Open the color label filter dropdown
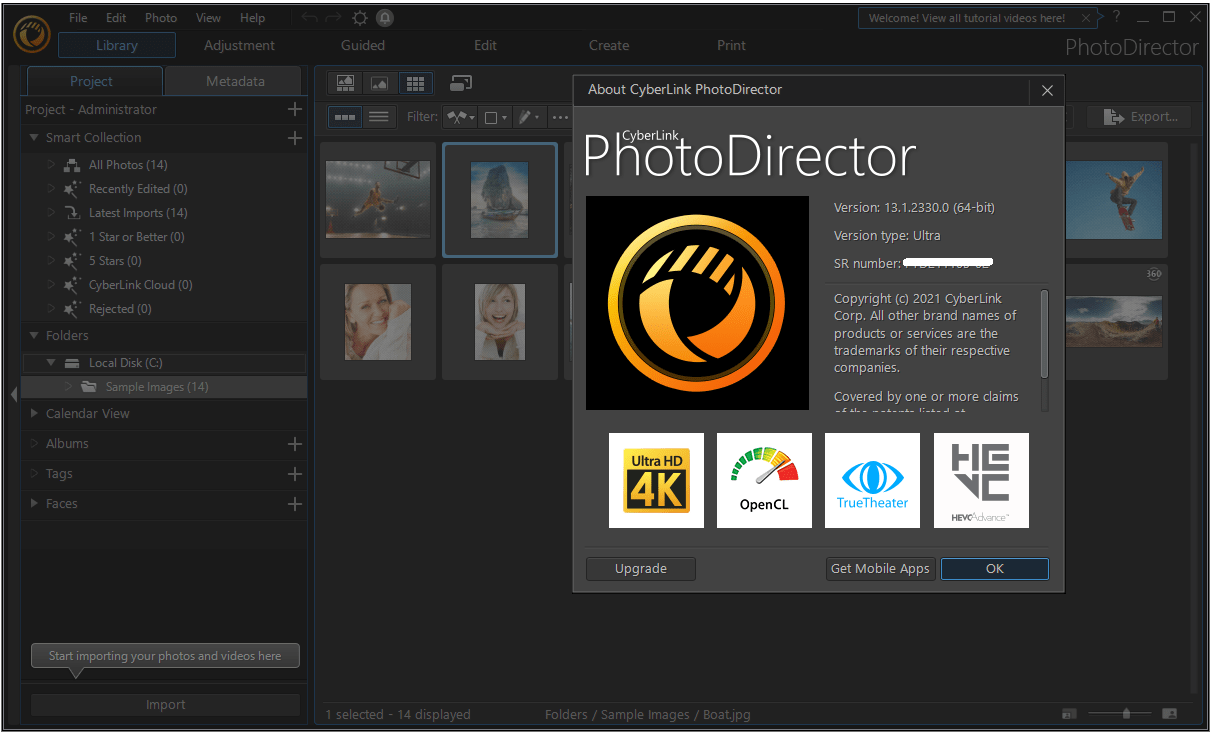The width and height of the screenshot is (1213, 735). point(496,117)
